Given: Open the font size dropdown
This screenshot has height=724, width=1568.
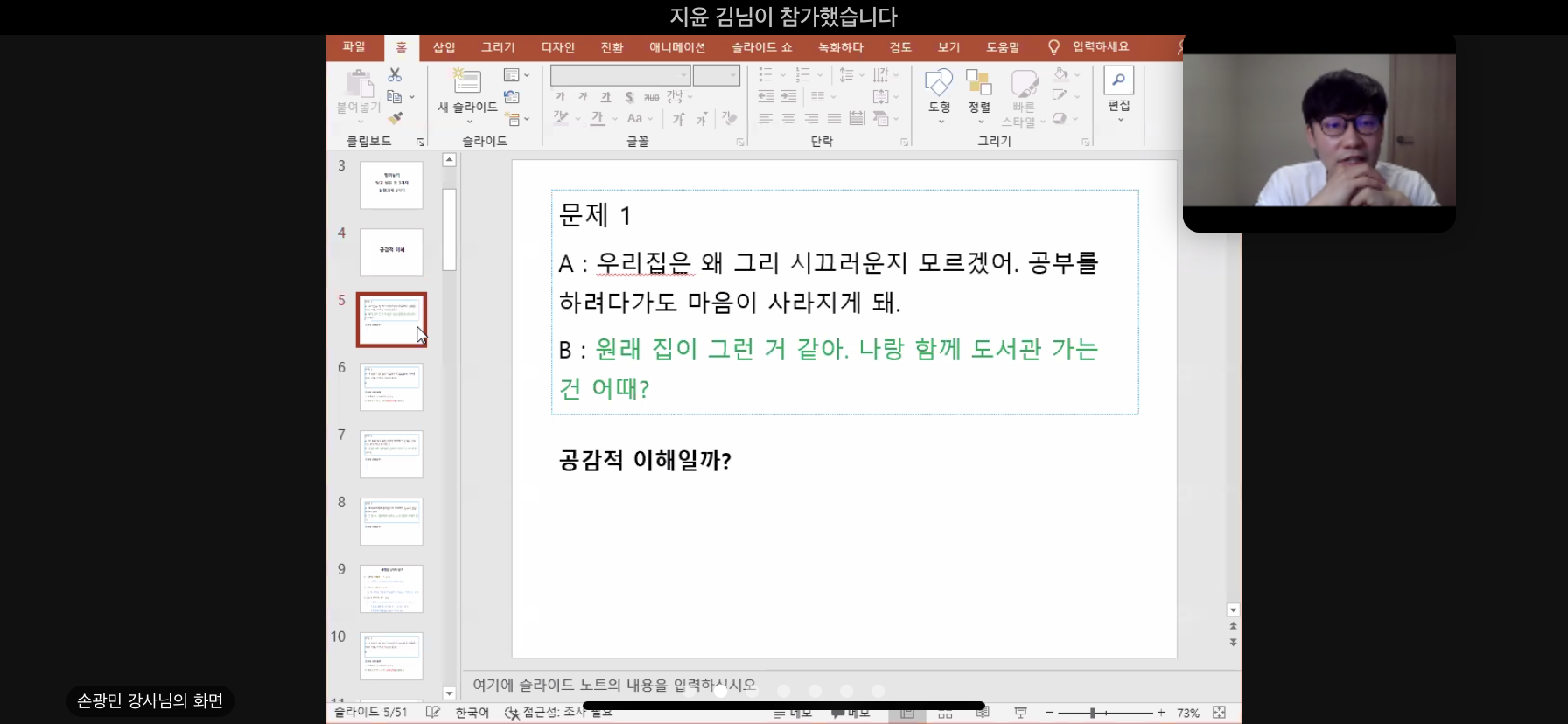Looking at the screenshot, I should [733, 75].
